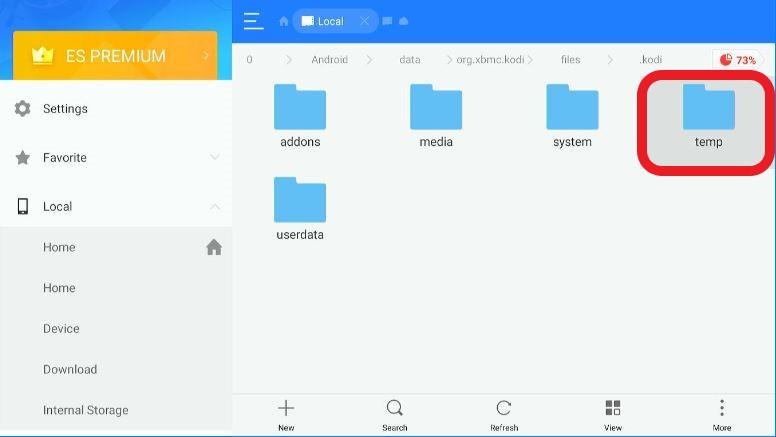Open the hamburger menu icon
This screenshot has height=437, width=776.
253,21
